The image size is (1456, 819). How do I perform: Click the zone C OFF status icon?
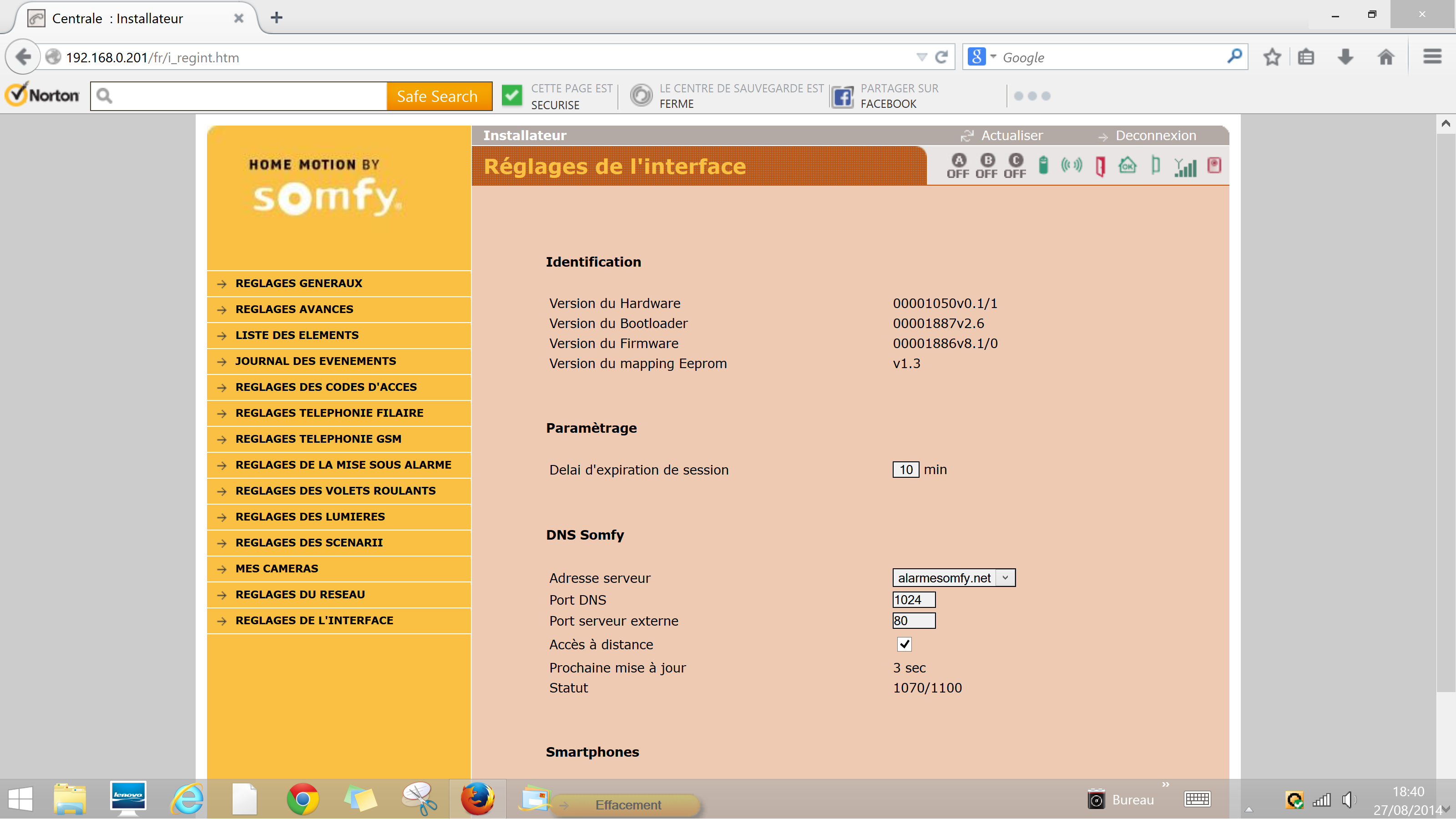click(x=1015, y=166)
